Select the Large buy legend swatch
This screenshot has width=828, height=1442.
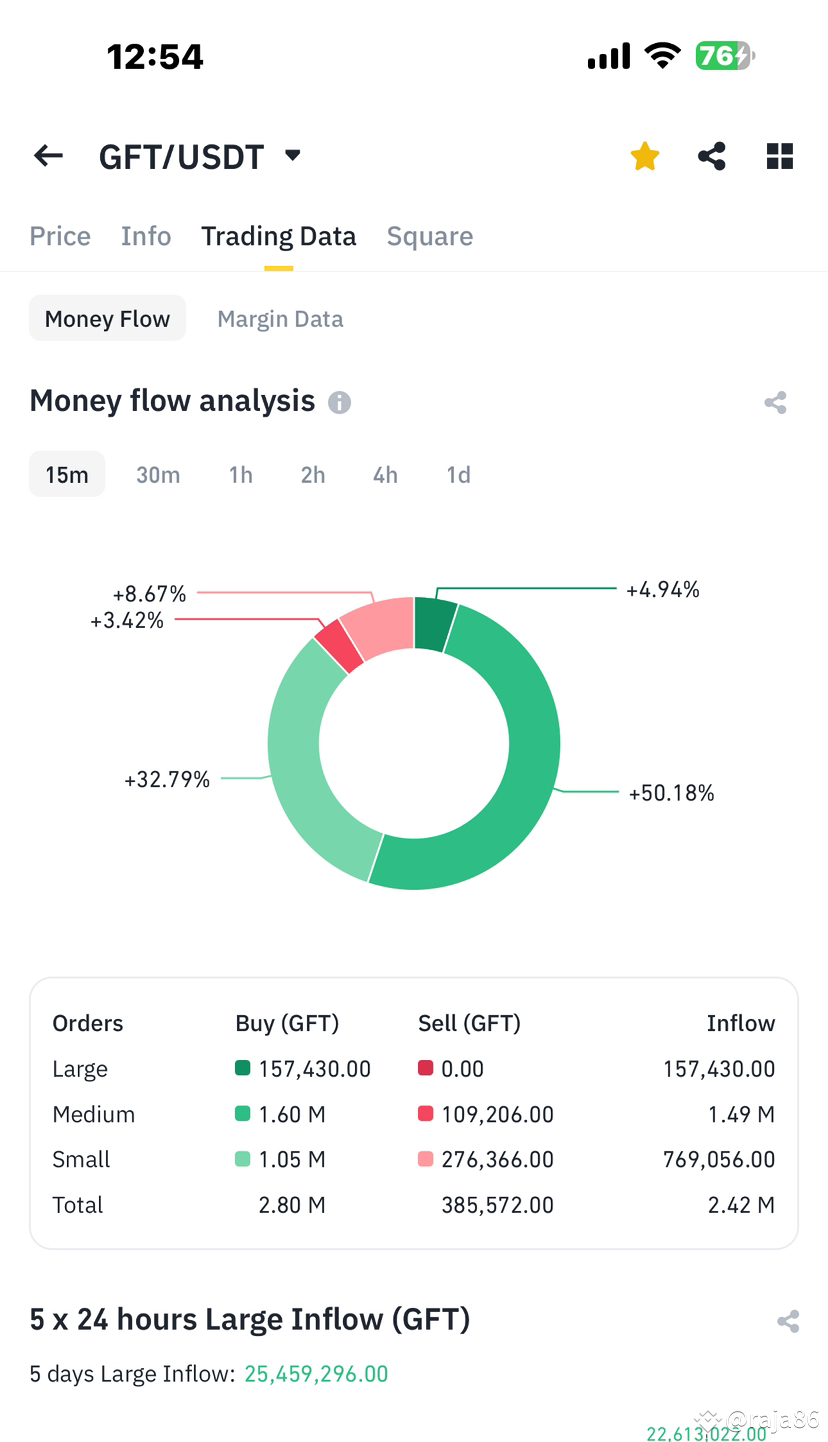(x=238, y=1068)
